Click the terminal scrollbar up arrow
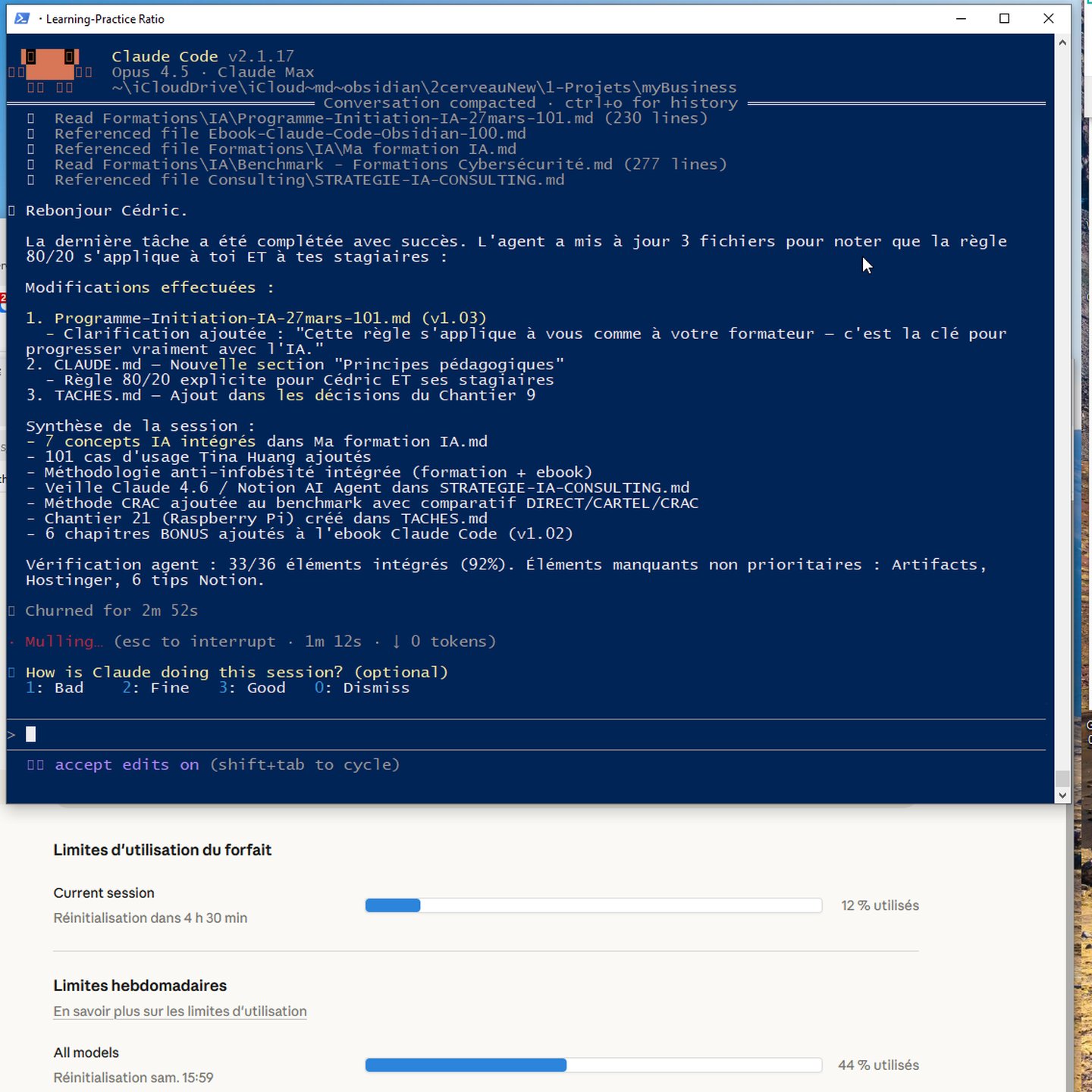The image size is (1092, 1092). coord(1062,42)
